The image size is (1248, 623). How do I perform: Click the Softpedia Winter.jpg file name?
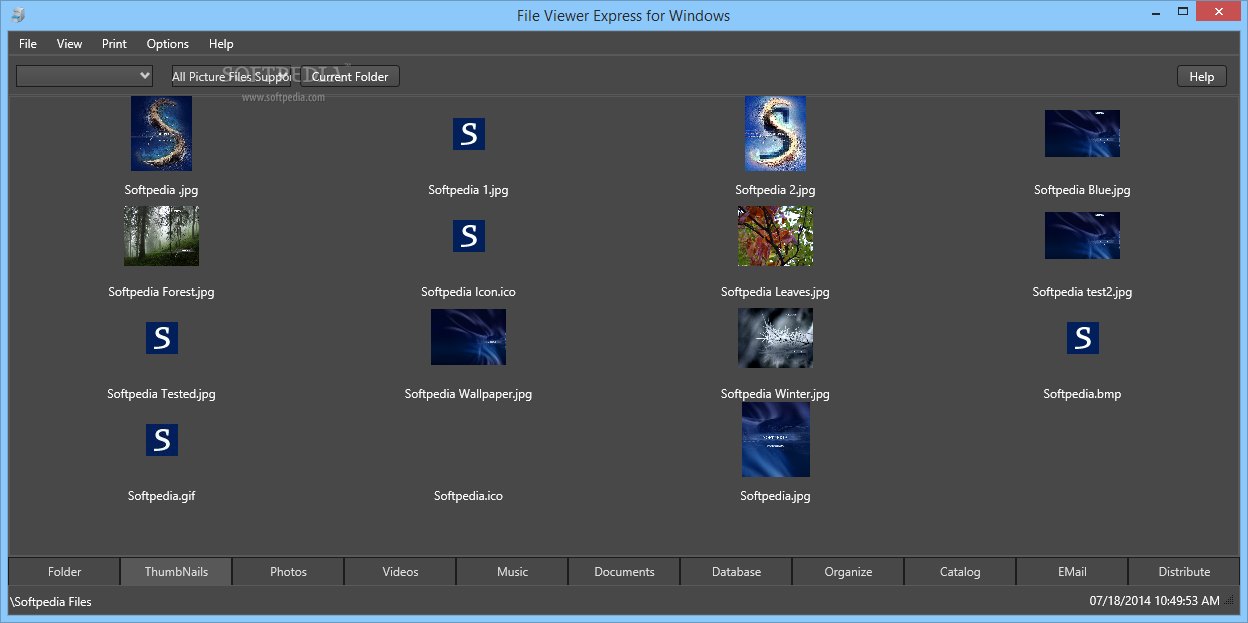coord(776,394)
